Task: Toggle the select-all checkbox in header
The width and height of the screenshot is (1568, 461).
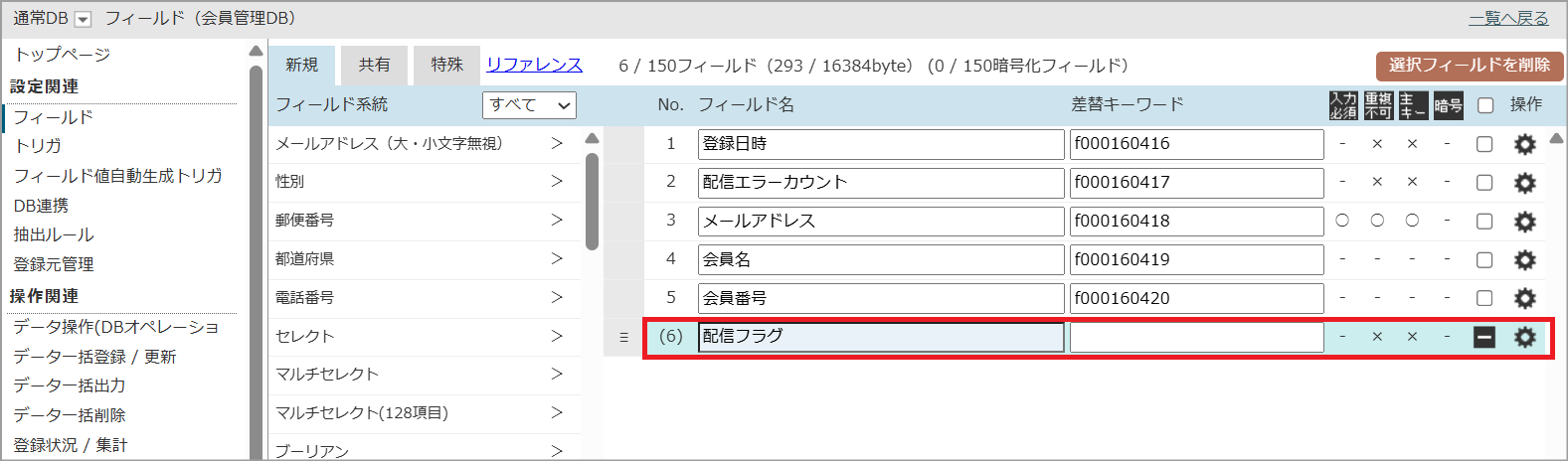Action: [x=1485, y=105]
